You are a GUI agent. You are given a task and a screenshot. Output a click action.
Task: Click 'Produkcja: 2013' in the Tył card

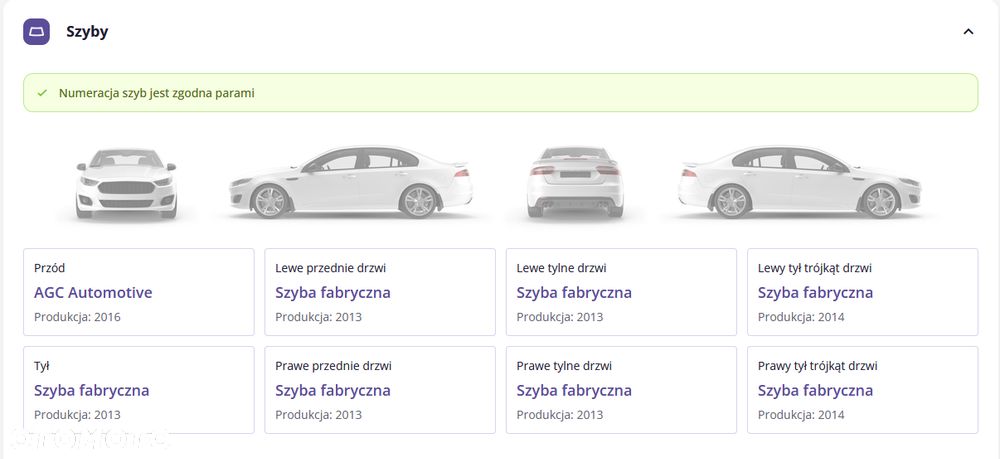[77, 415]
